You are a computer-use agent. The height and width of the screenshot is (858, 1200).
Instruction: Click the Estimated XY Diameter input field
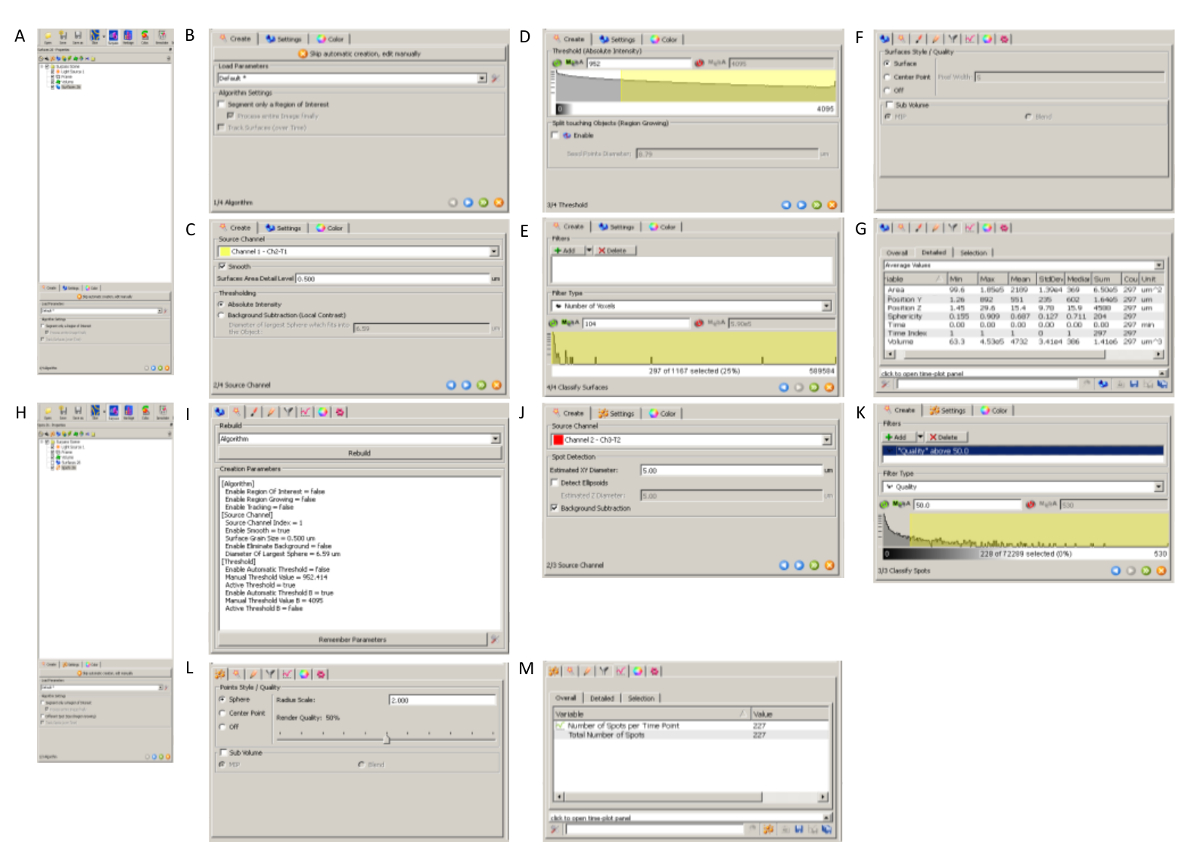(735, 469)
